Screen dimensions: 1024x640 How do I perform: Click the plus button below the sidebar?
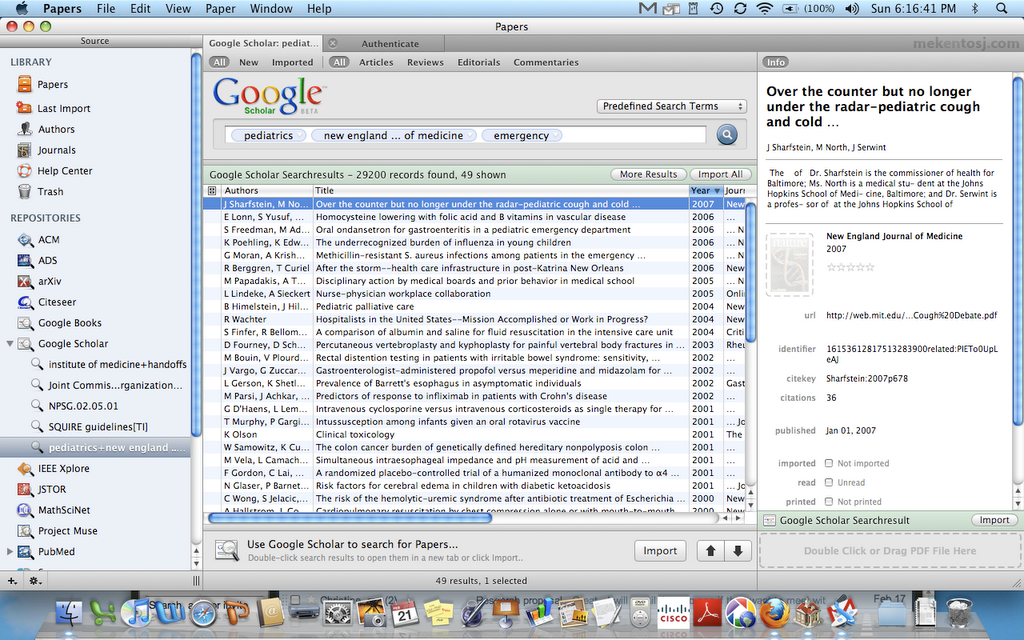pos(12,581)
